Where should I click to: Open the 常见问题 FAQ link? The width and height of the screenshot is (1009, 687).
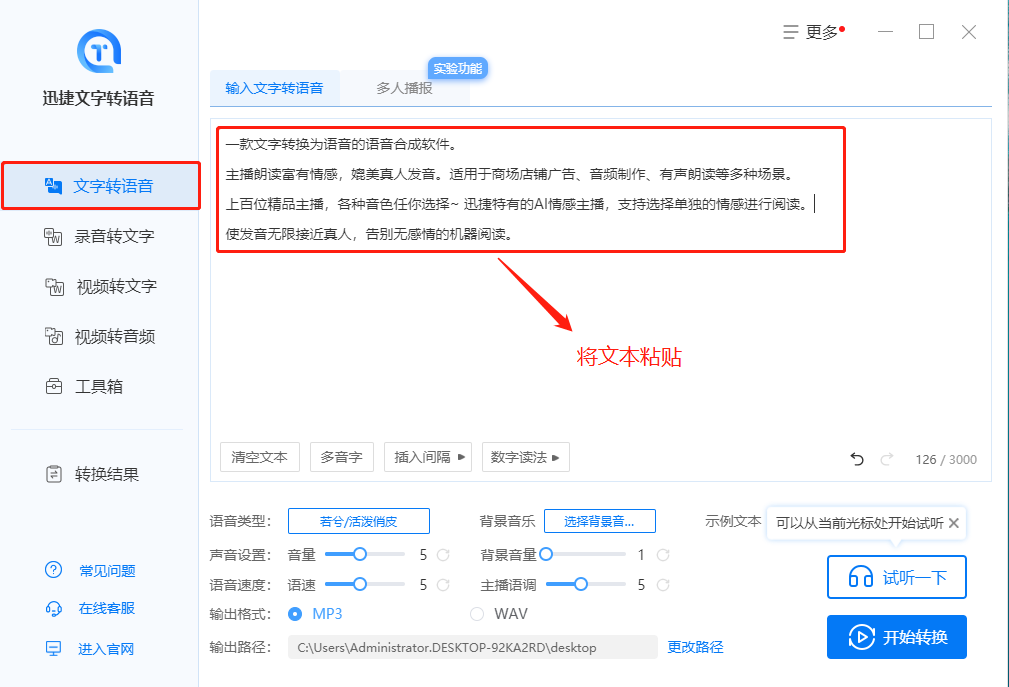[107, 571]
